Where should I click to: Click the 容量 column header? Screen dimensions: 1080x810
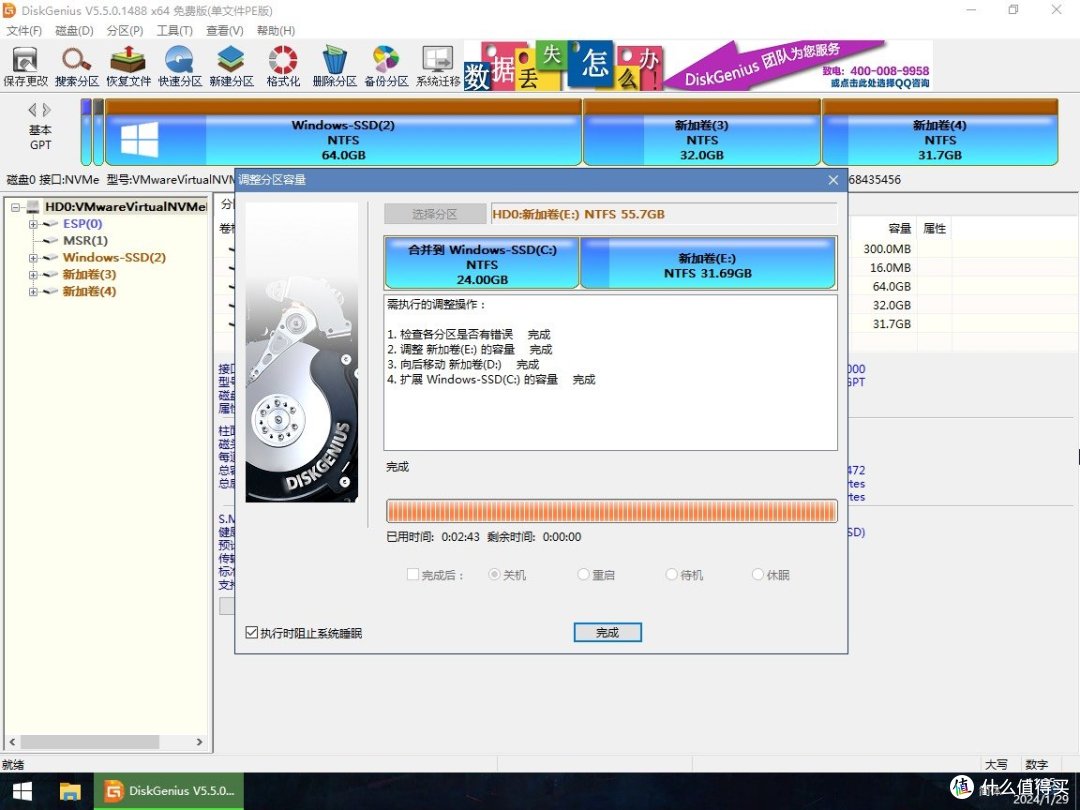[x=900, y=229]
